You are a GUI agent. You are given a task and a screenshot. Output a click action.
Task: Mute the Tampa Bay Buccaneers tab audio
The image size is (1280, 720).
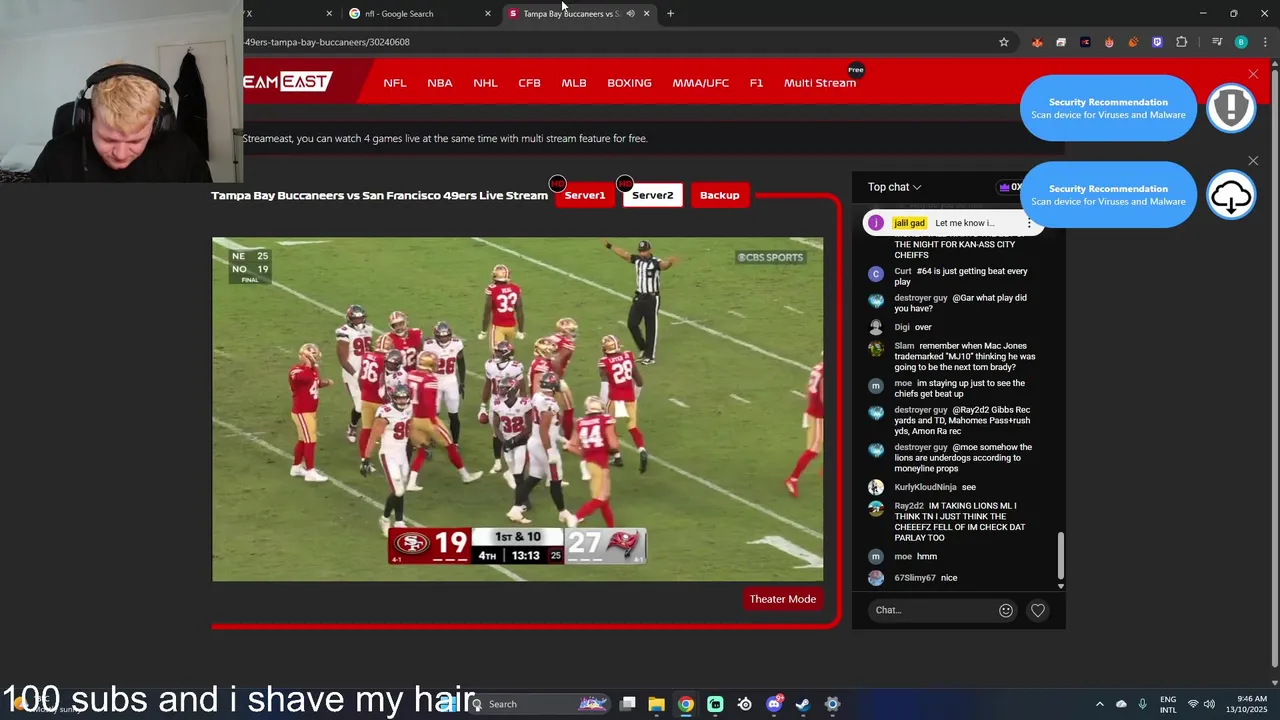coord(630,13)
